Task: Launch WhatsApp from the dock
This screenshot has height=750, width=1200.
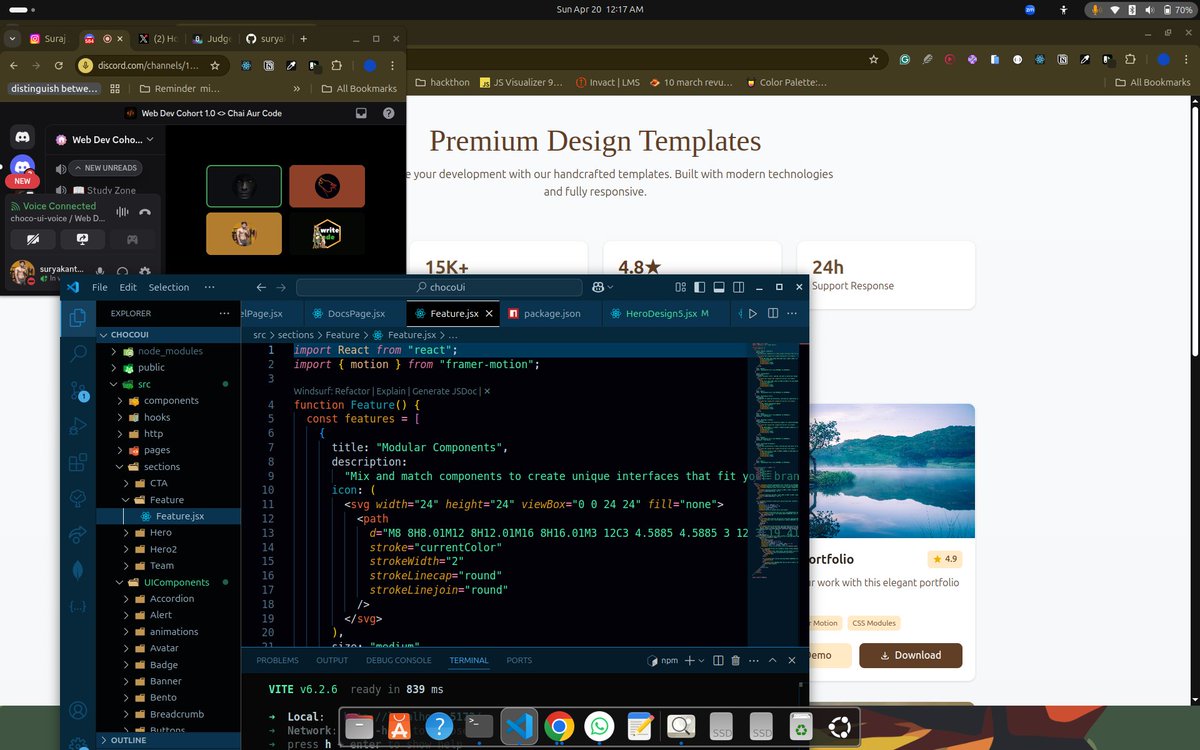Action: 599,727
